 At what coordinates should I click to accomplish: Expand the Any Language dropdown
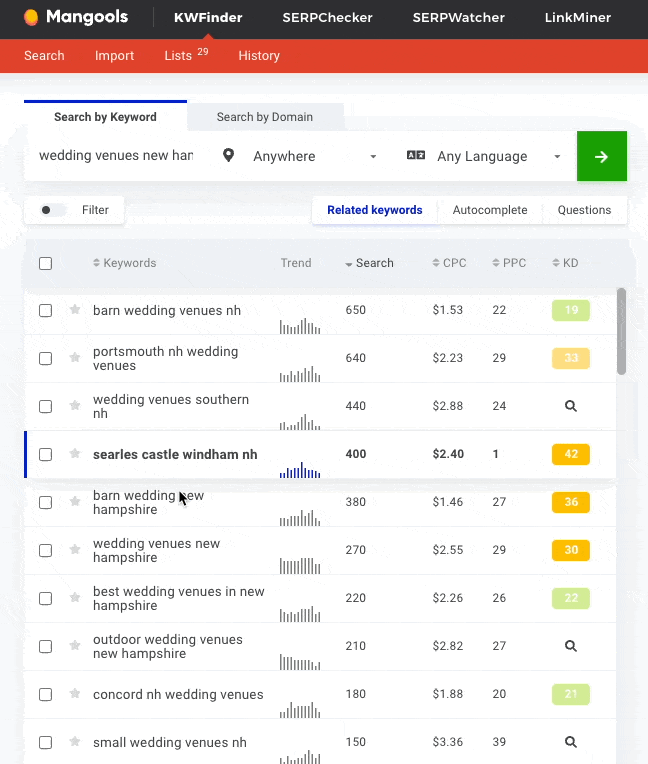point(485,157)
